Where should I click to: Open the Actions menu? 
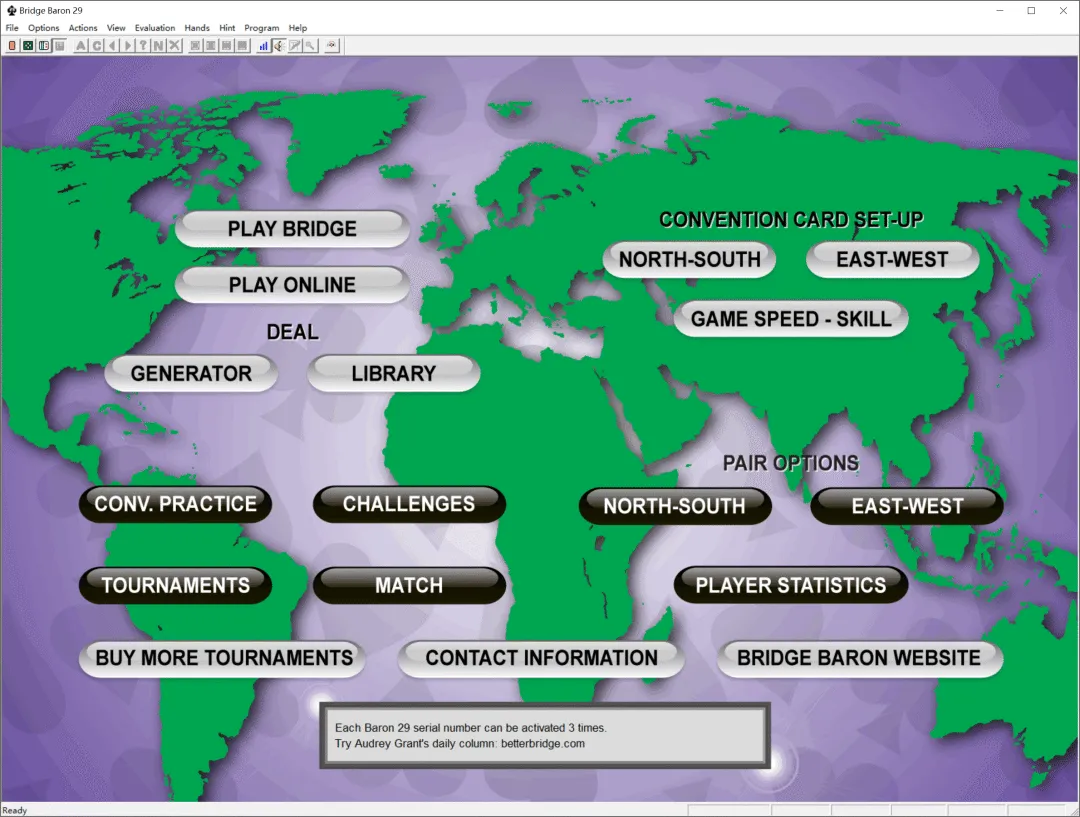tap(83, 28)
